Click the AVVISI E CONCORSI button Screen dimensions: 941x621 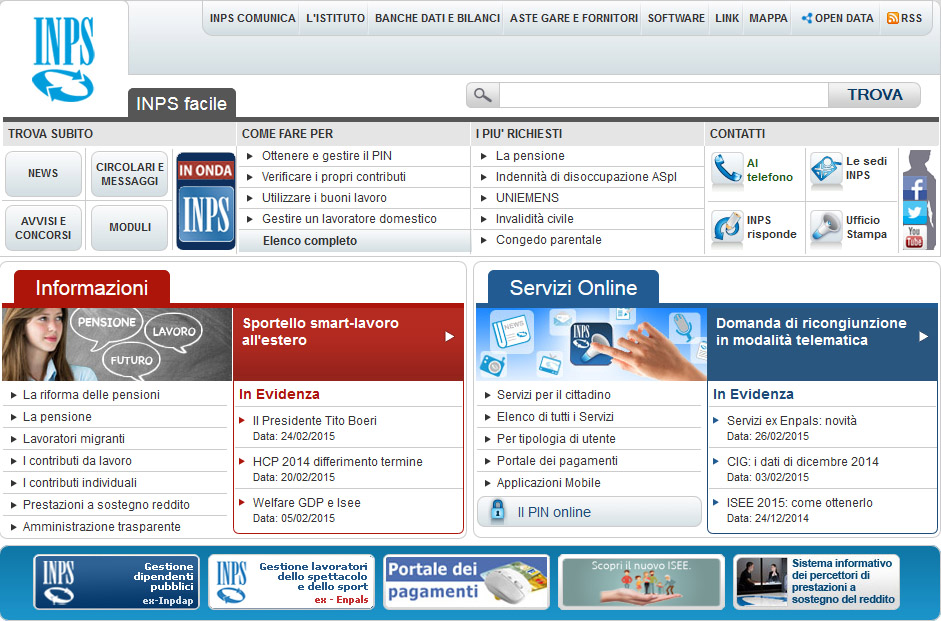[43, 228]
